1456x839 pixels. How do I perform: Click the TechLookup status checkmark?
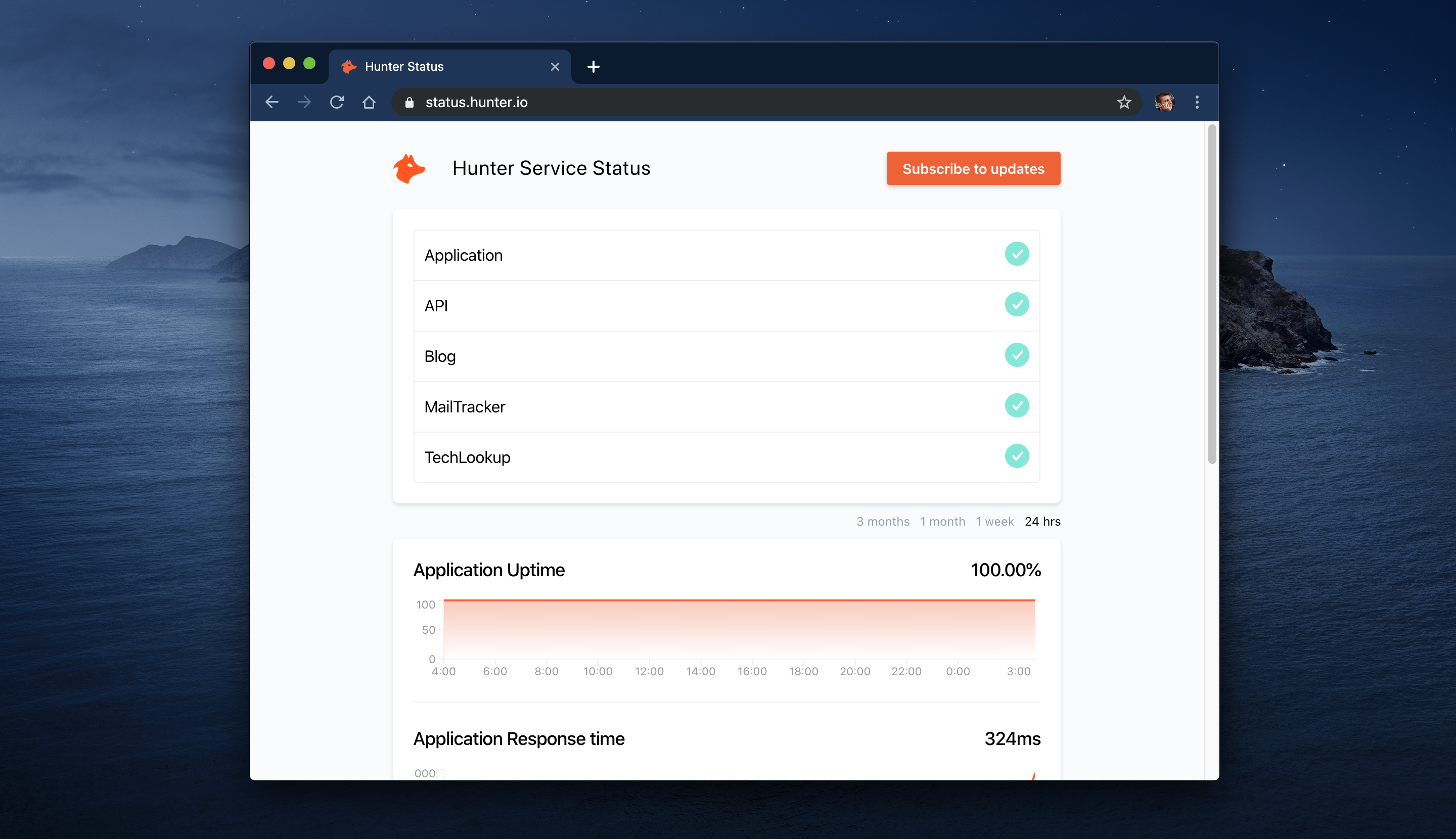[x=1016, y=456]
